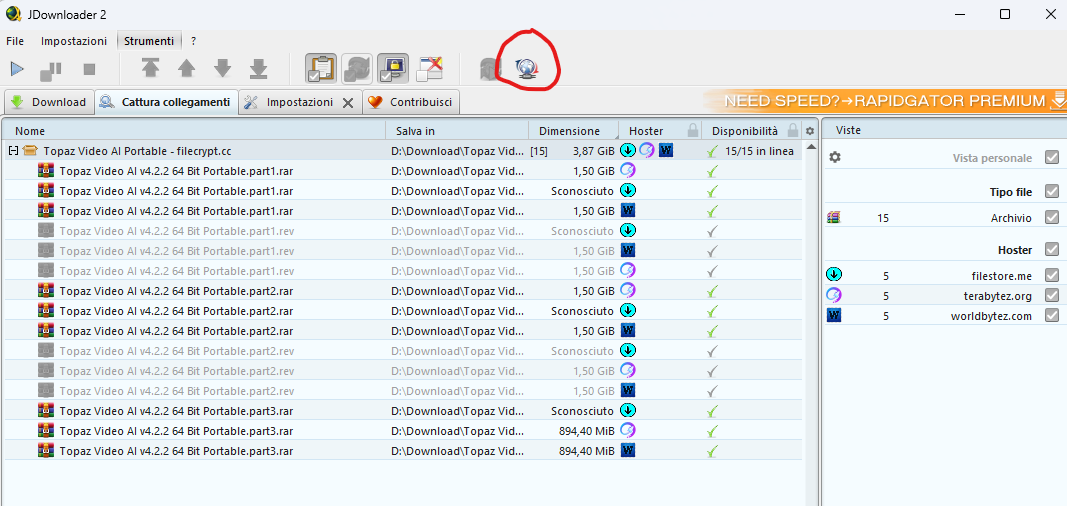Open the gear settings in Viste panel
This screenshot has height=506, width=1067.
tap(835, 157)
